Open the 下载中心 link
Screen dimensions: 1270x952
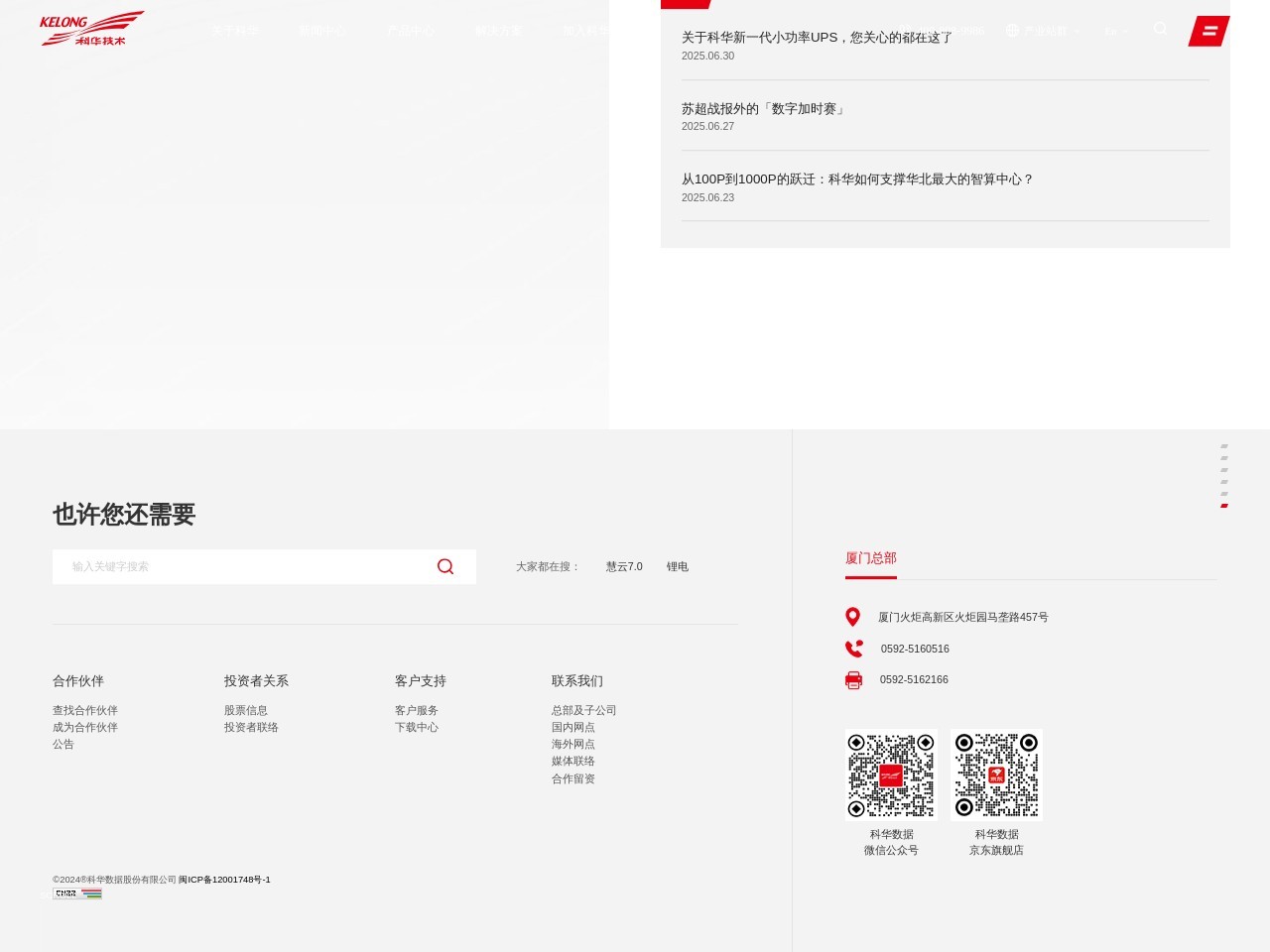tap(417, 728)
